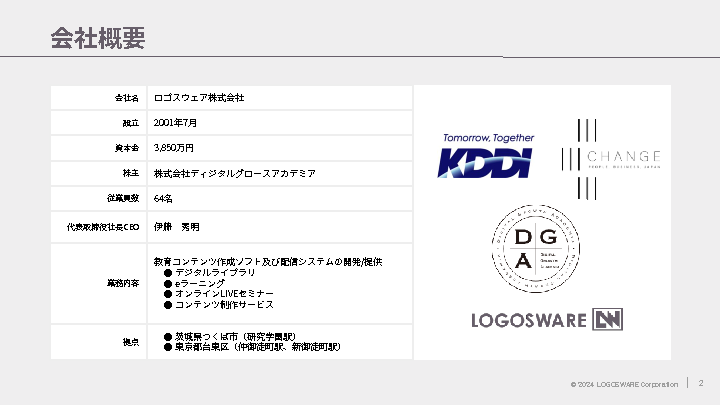720x405 pixels.
Task: Click the LOGOSWARE wordmark text
Action: pyautogui.click(x=530, y=320)
